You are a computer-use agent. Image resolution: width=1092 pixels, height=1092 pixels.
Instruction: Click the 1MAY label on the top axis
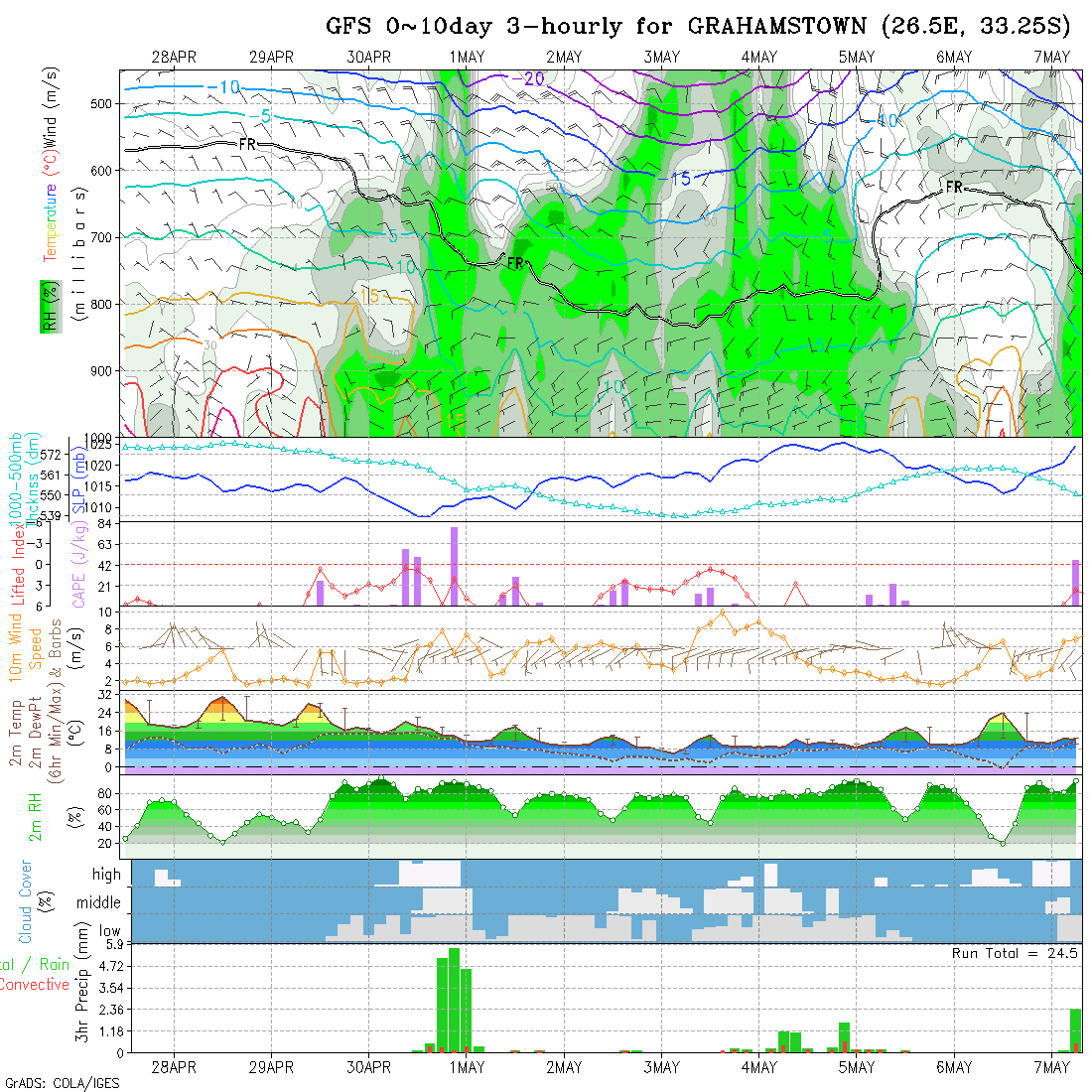(x=467, y=58)
